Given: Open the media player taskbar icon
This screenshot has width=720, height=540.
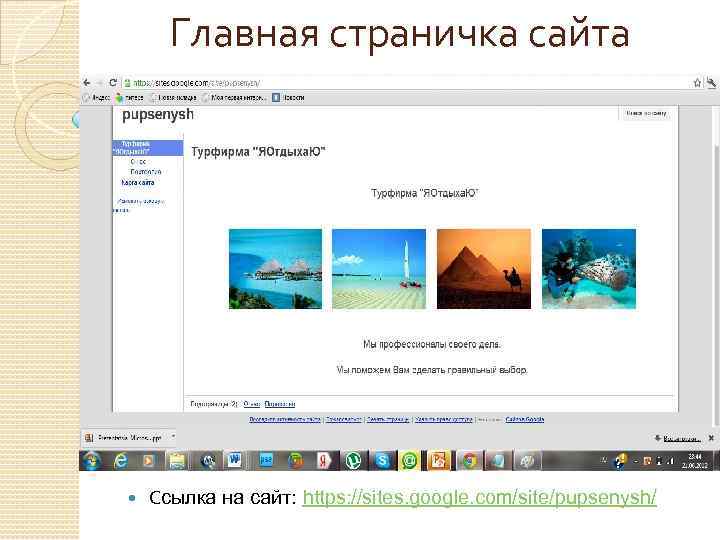Looking at the screenshot, I should pyautogui.click(x=149, y=461).
